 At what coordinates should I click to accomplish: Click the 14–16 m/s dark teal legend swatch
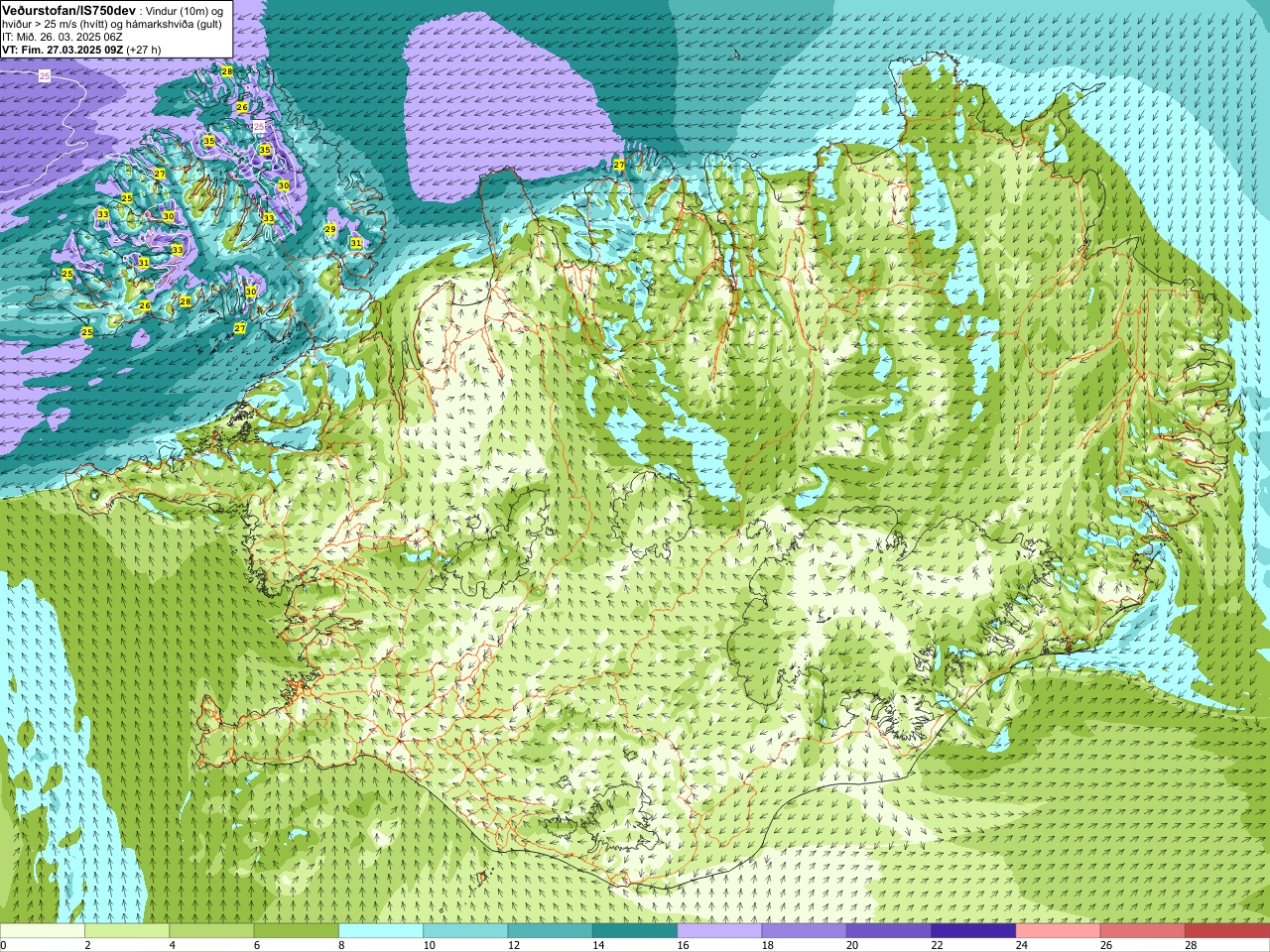pos(635,931)
